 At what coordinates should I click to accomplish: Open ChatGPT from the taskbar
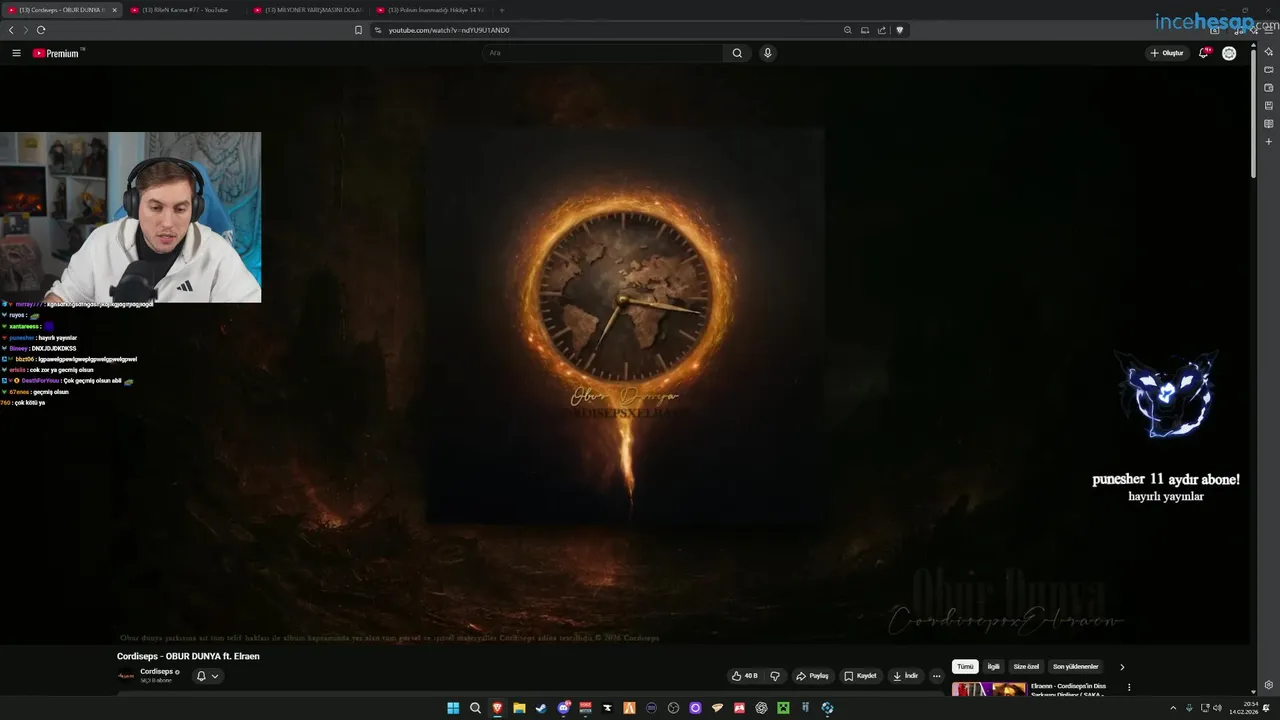click(761, 708)
